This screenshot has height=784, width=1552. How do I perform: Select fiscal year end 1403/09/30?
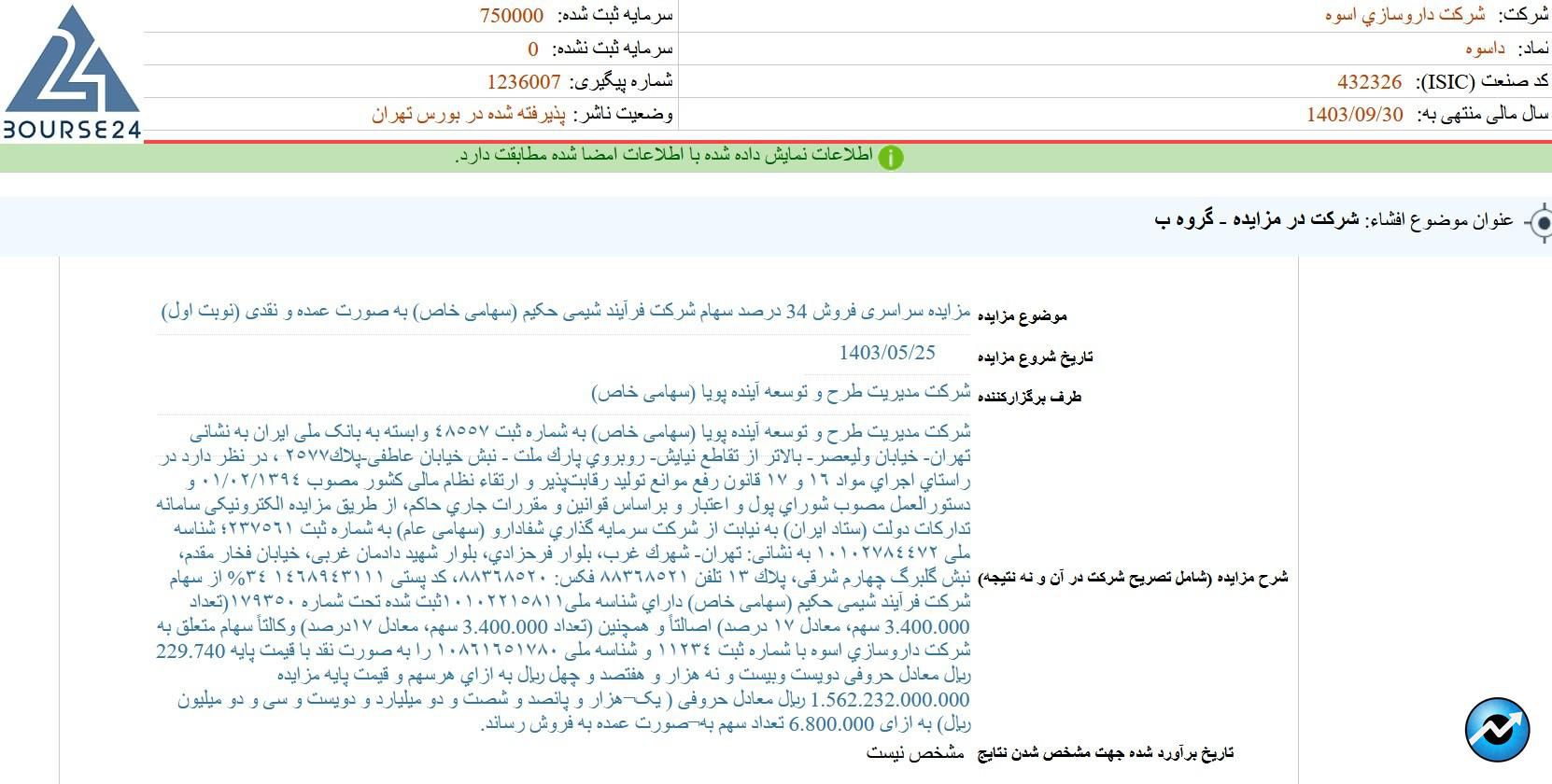click(1354, 115)
